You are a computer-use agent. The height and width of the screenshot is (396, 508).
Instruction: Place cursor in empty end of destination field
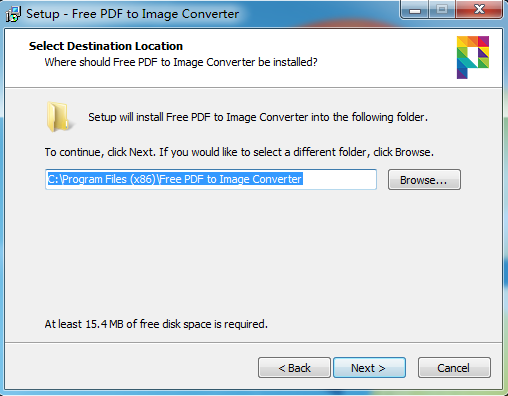(339, 179)
